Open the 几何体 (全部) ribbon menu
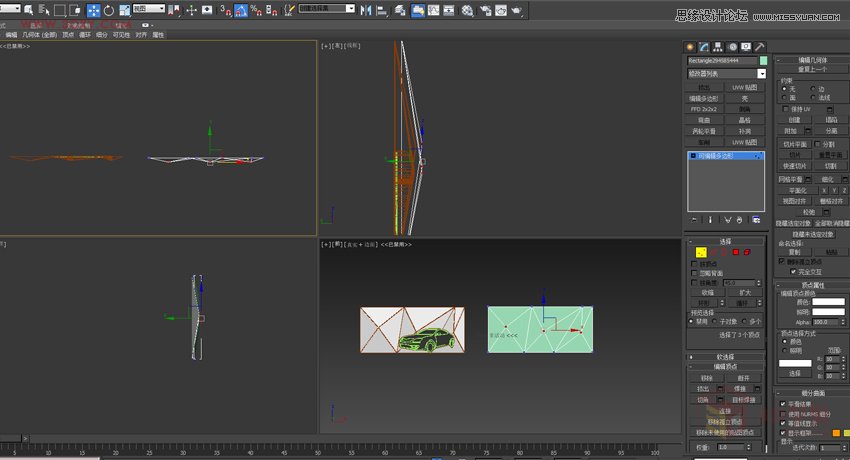 click(42, 34)
